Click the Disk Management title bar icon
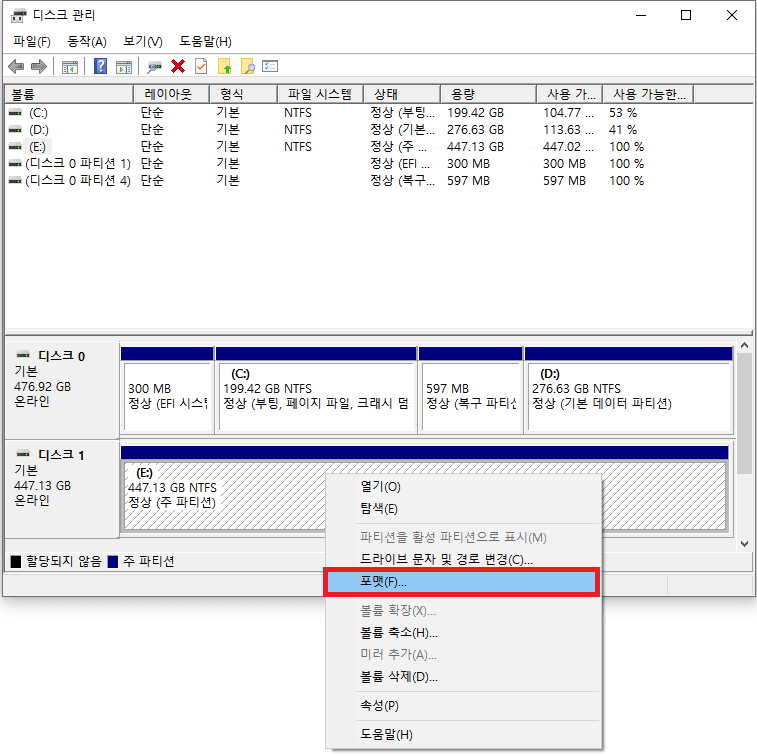Viewport: 757px width, 756px height. click(18, 15)
